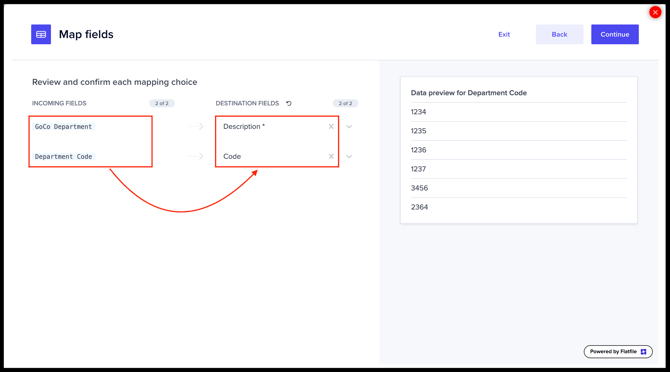Click the Continue button
Image resolution: width=670 pixels, height=372 pixels.
[x=614, y=34]
